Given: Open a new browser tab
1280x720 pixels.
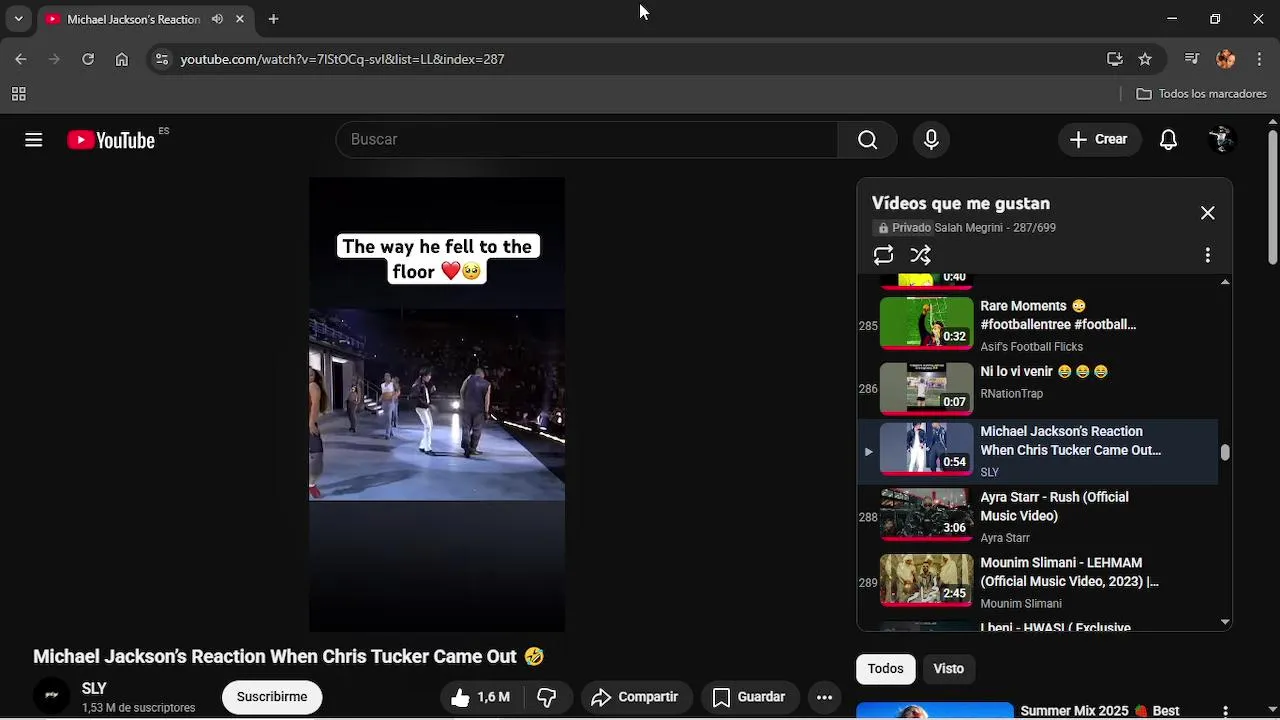Looking at the screenshot, I should point(273,19).
